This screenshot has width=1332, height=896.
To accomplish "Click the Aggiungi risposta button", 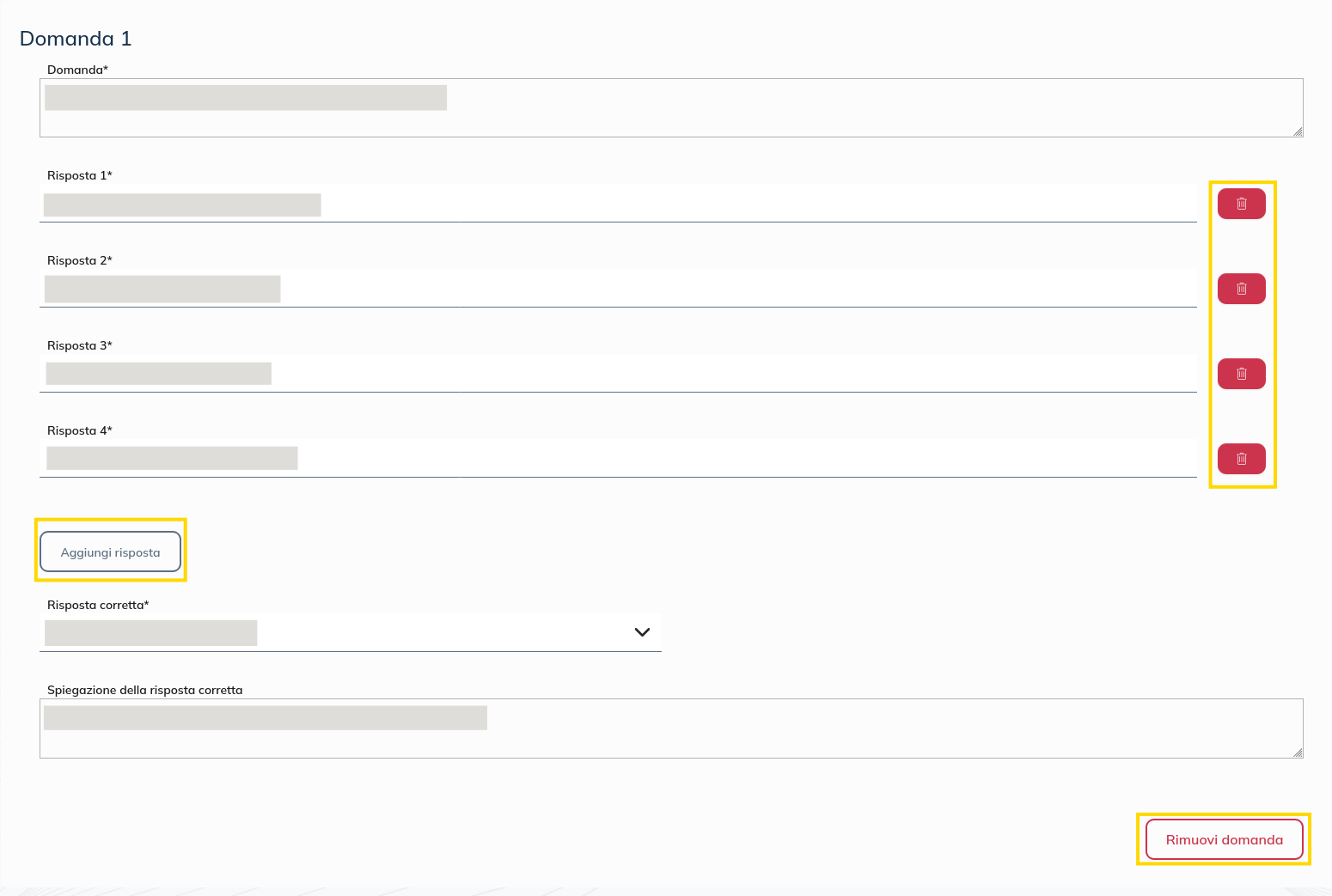I will point(110,552).
